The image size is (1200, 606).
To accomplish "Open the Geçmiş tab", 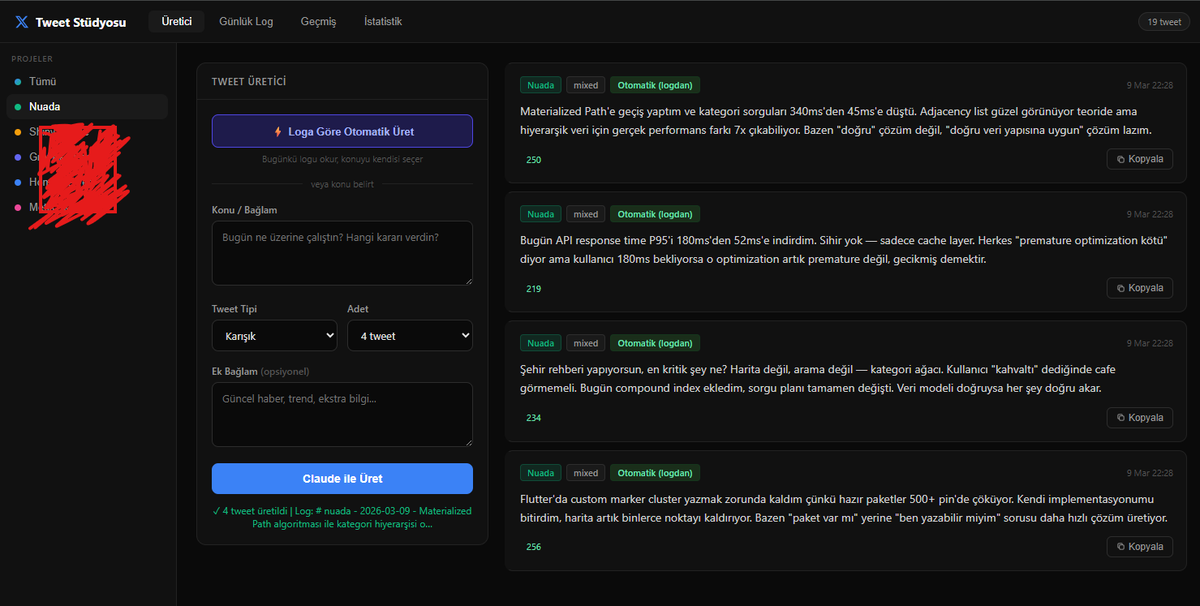I will click(318, 21).
